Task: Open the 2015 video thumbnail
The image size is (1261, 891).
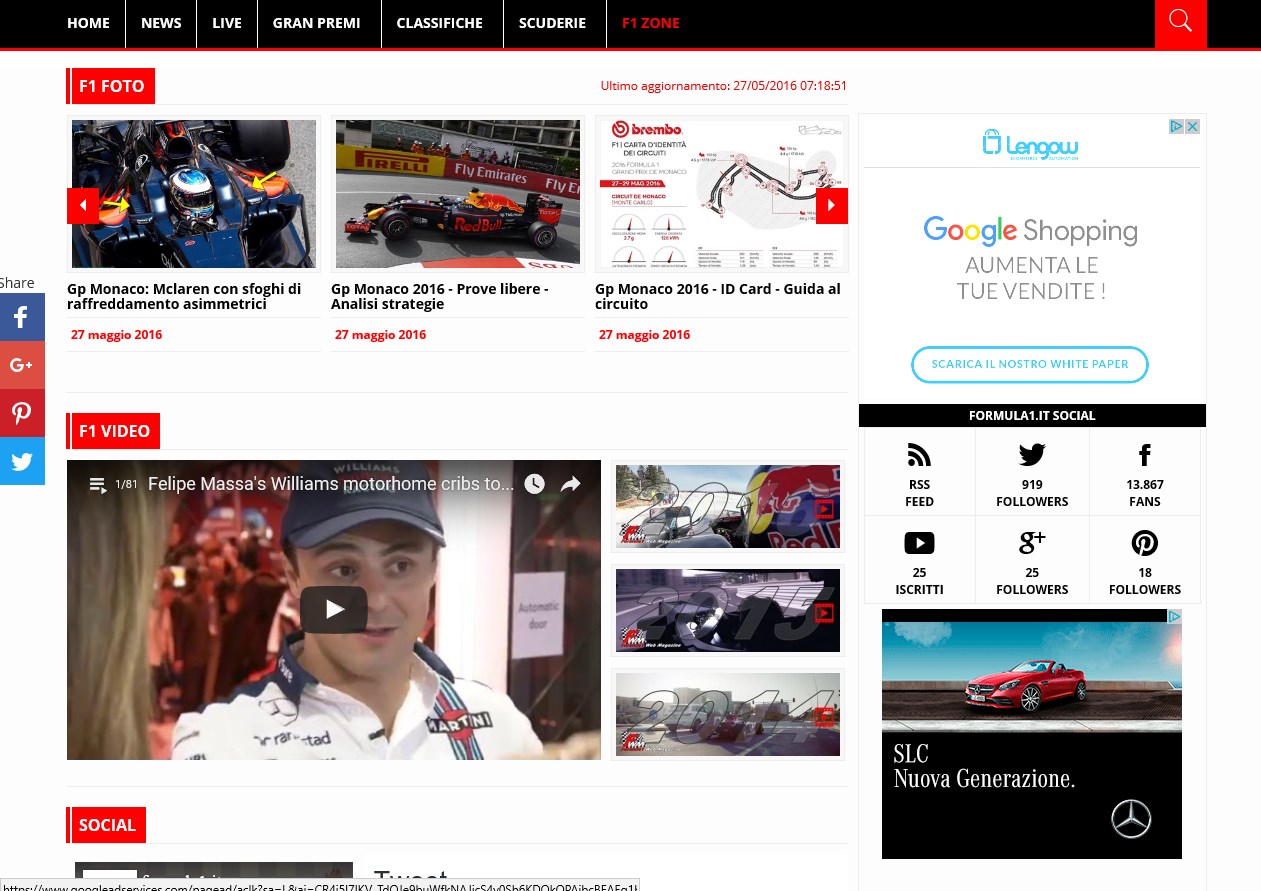Action: pos(728,610)
